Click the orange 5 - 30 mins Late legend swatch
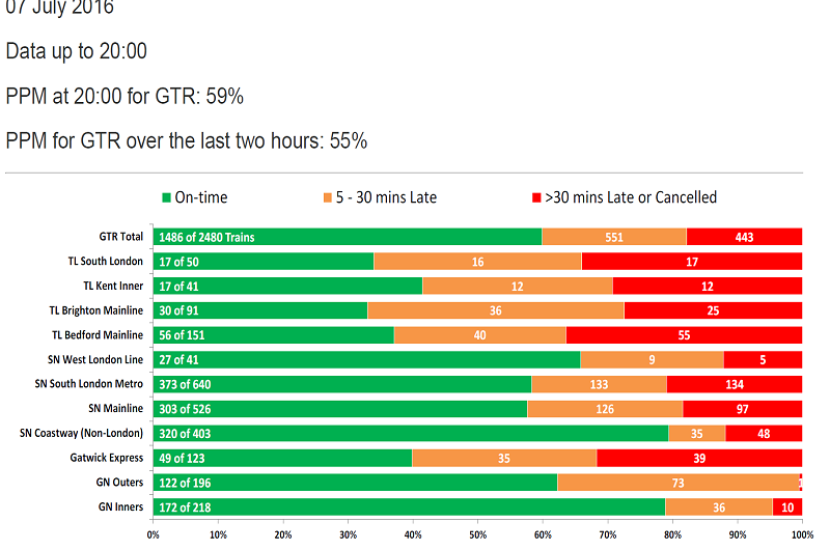This screenshot has height=540, width=830. click(x=326, y=198)
